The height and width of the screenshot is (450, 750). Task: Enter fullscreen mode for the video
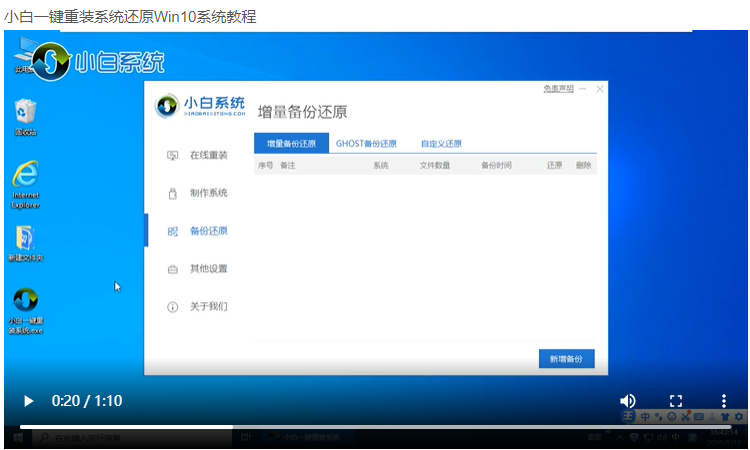pyautogui.click(x=676, y=401)
